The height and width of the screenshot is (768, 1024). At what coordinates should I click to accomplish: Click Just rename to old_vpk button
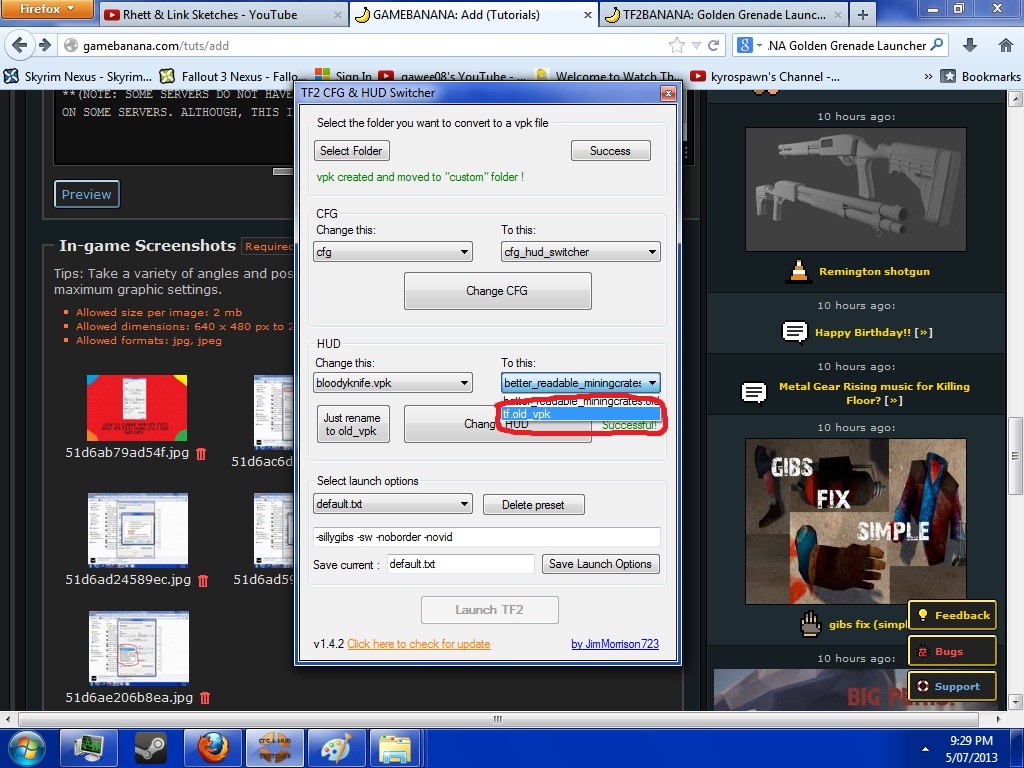point(353,424)
